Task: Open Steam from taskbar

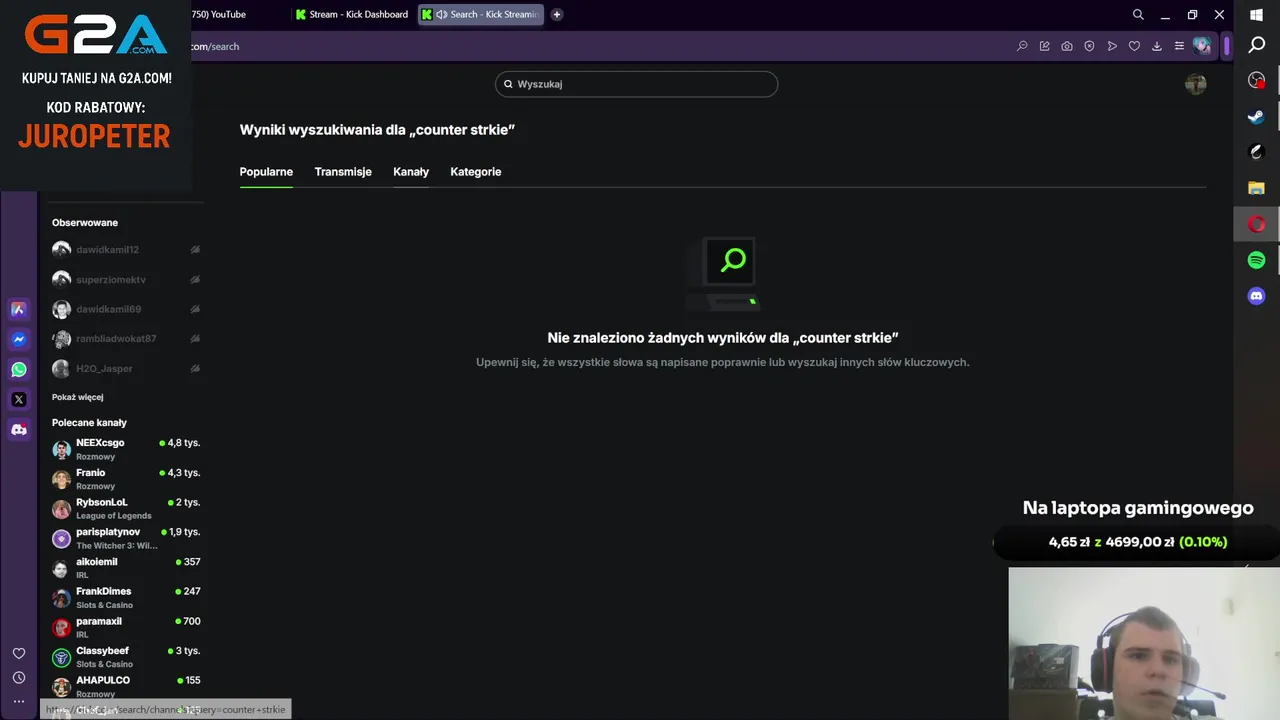Action: (1257, 116)
